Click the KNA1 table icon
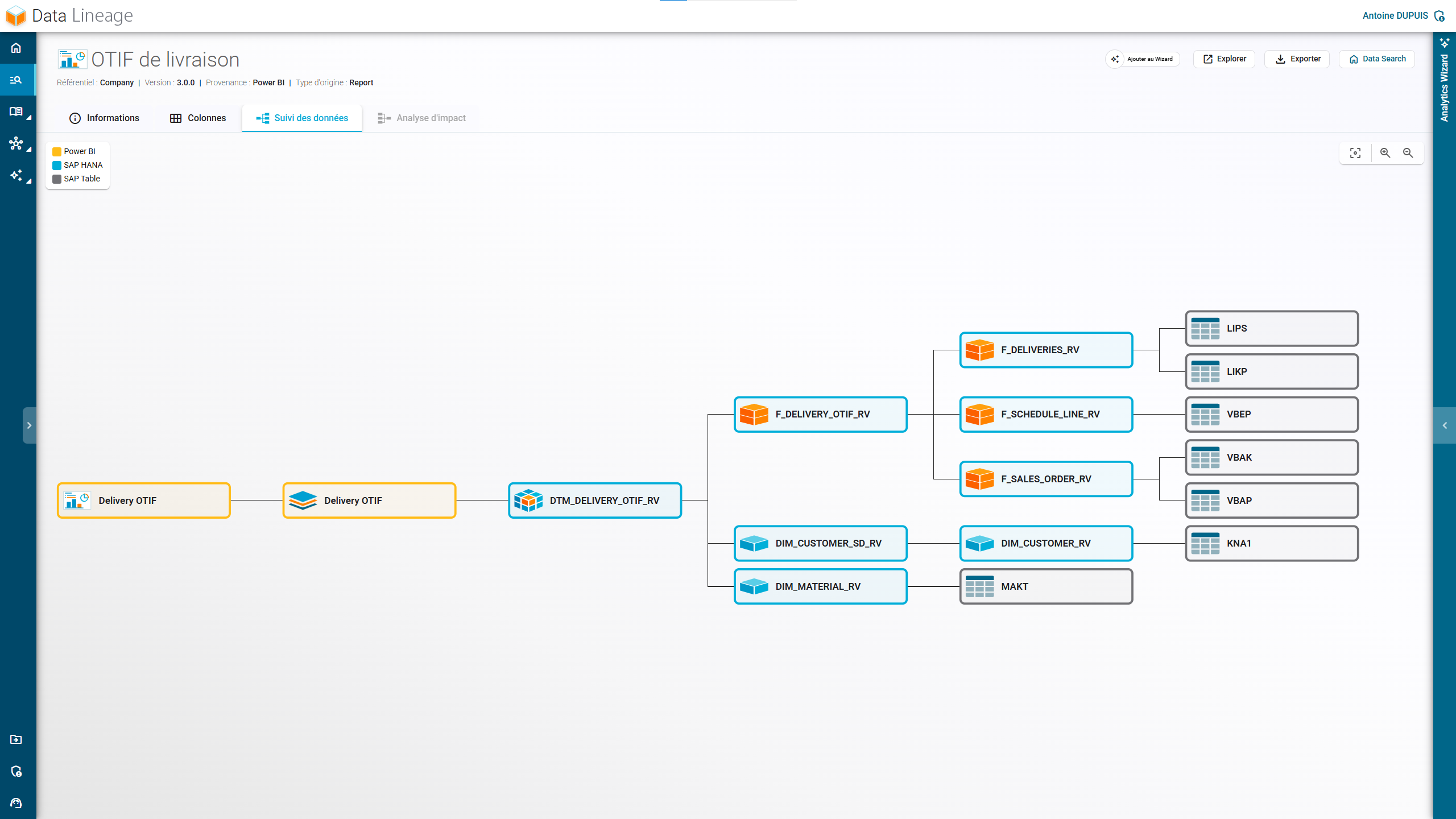The height and width of the screenshot is (819, 1456). 1205,544
